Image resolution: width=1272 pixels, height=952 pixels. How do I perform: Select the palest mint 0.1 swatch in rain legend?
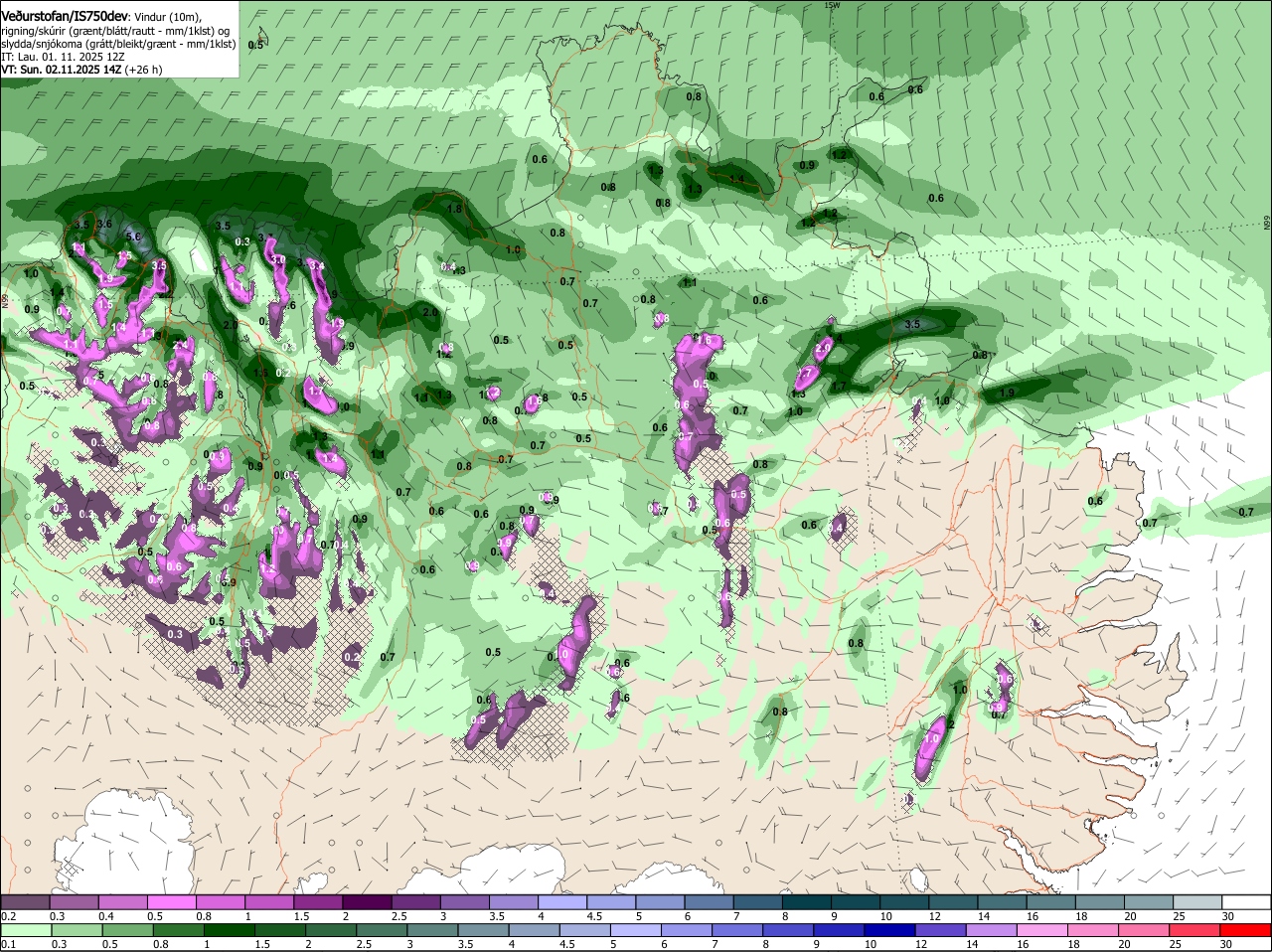pyautogui.click(x=25, y=931)
